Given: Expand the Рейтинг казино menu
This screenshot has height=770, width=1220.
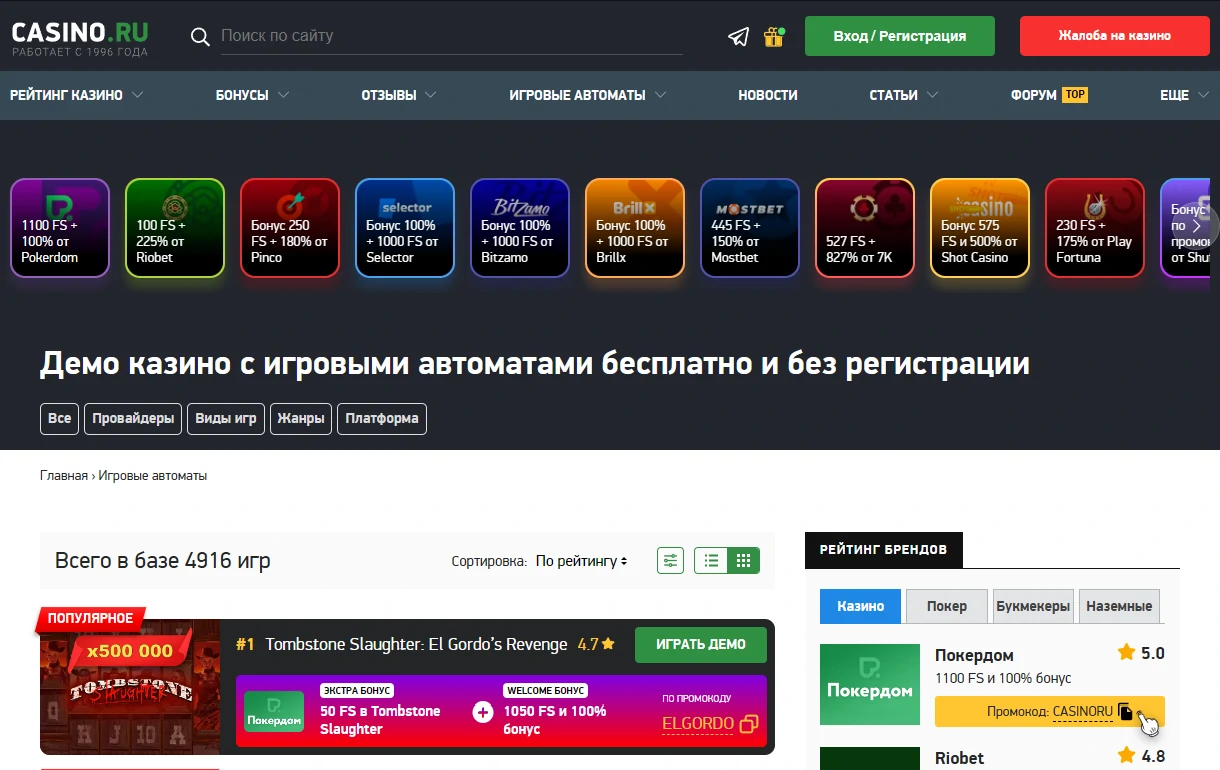Looking at the screenshot, I should click(x=76, y=95).
